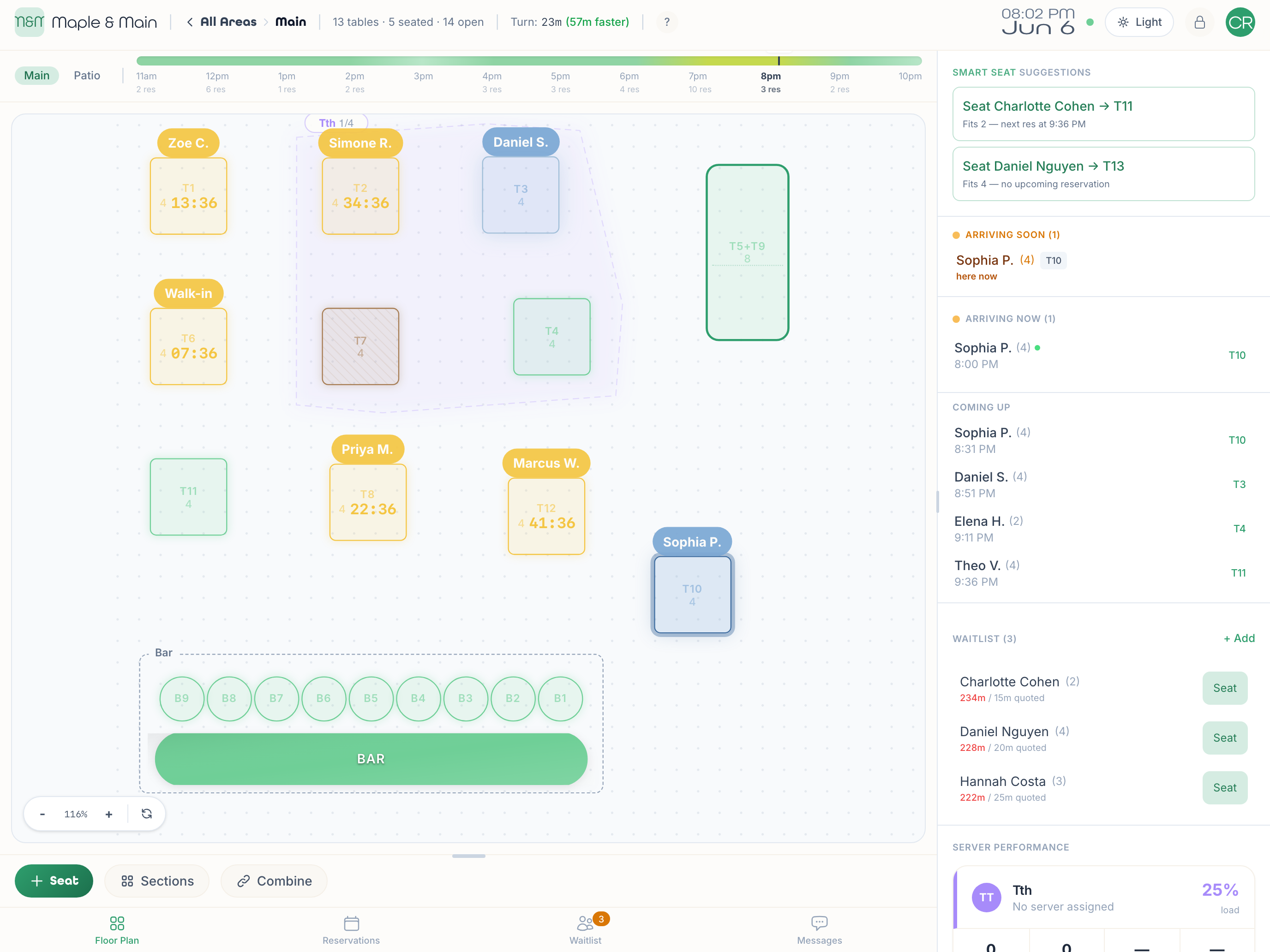Select blocked table T7
1270x952 pixels.
360,346
